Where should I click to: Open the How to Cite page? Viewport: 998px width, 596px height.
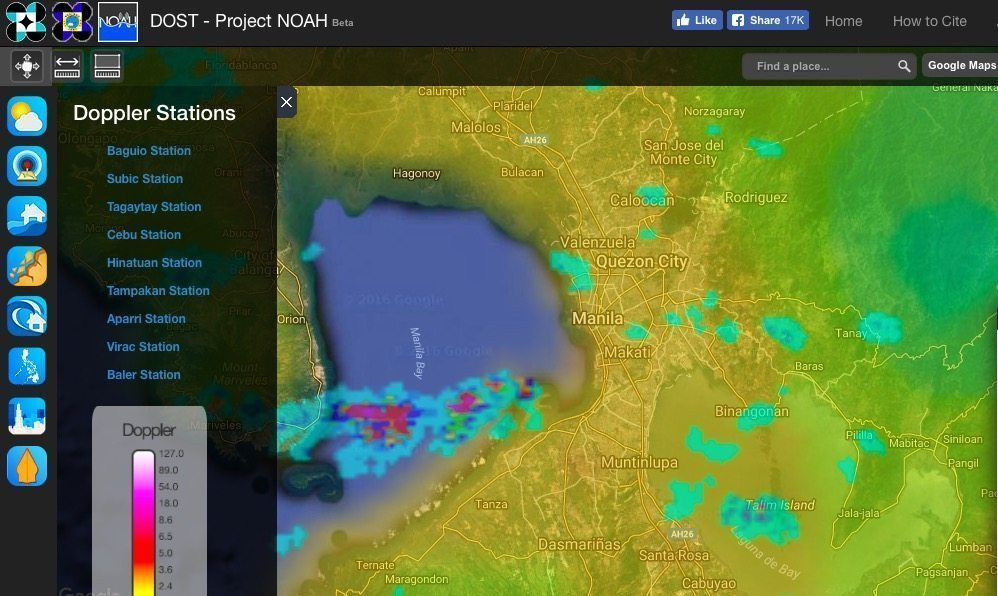coord(929,21)
